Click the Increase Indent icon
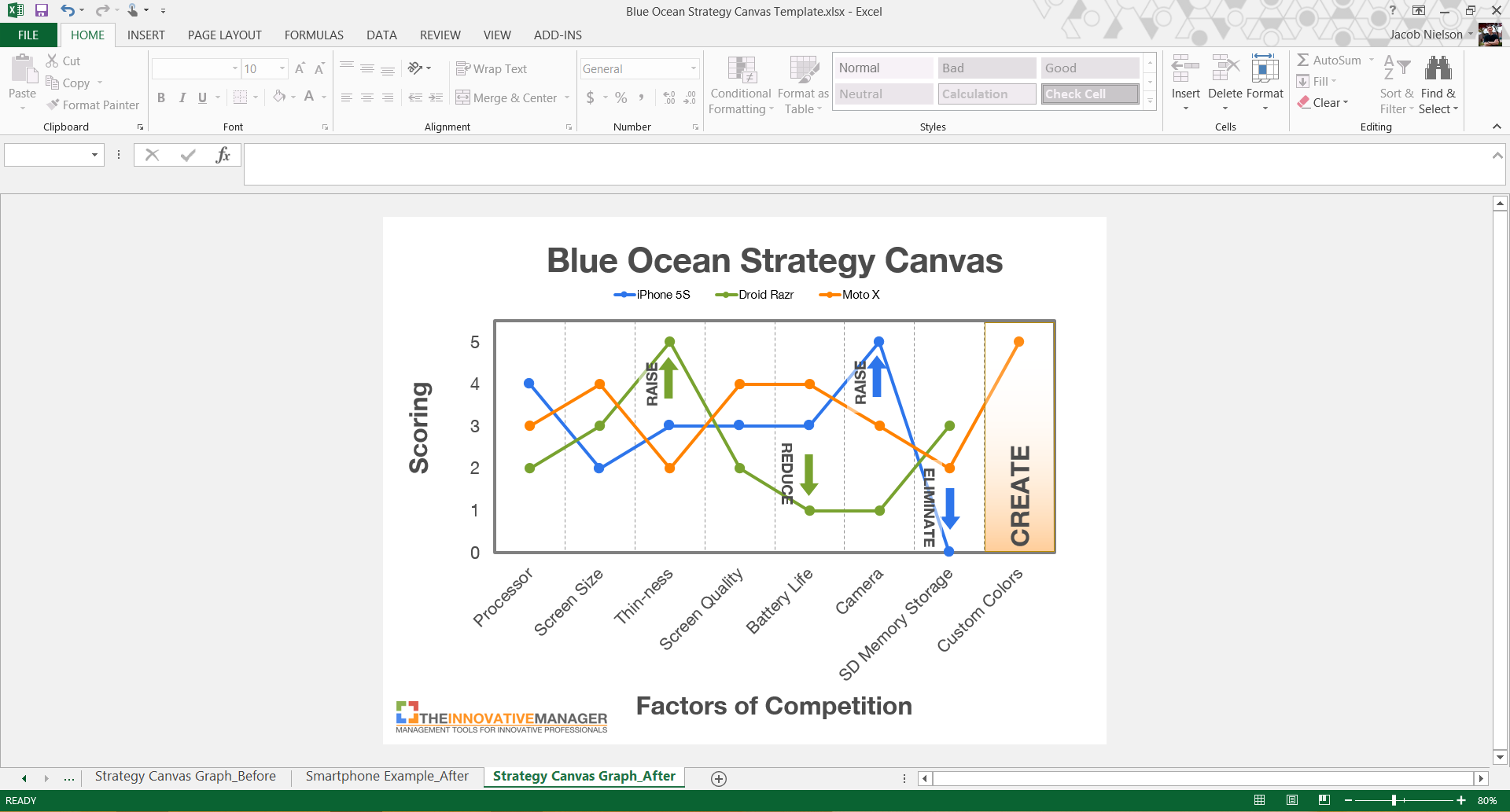Screen dimensions: 1510x812 pos(436,97)
